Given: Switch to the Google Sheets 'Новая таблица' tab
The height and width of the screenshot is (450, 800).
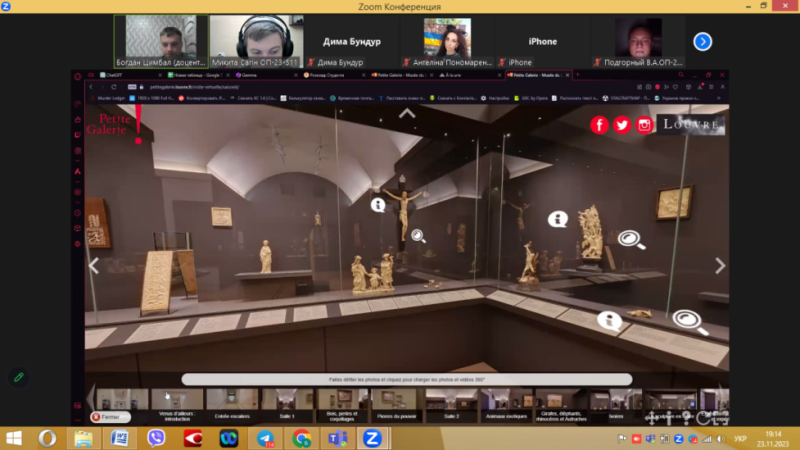Looking at the screenshot, I should 196,75.
